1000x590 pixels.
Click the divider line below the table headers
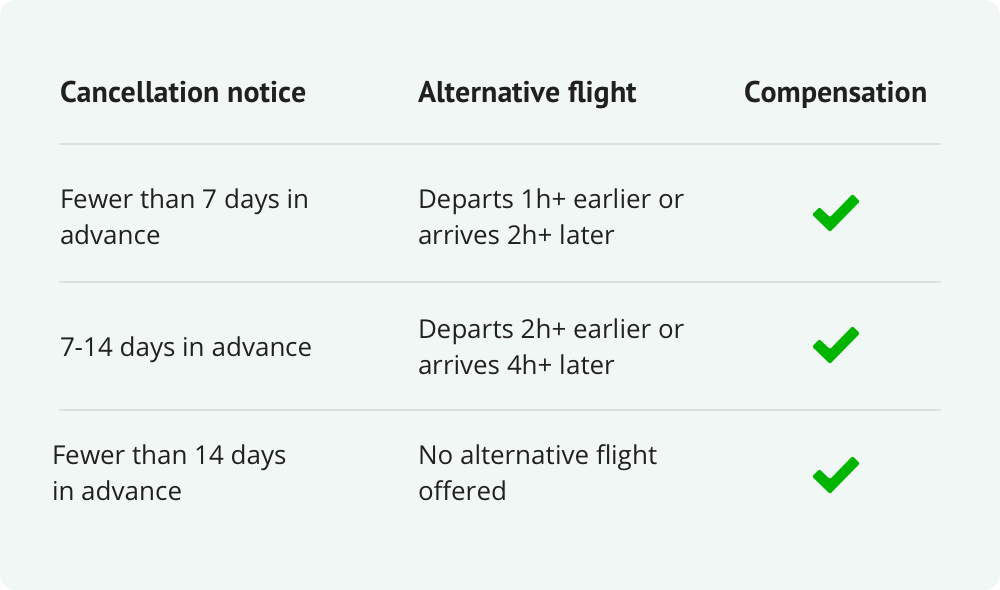[500, 144]
